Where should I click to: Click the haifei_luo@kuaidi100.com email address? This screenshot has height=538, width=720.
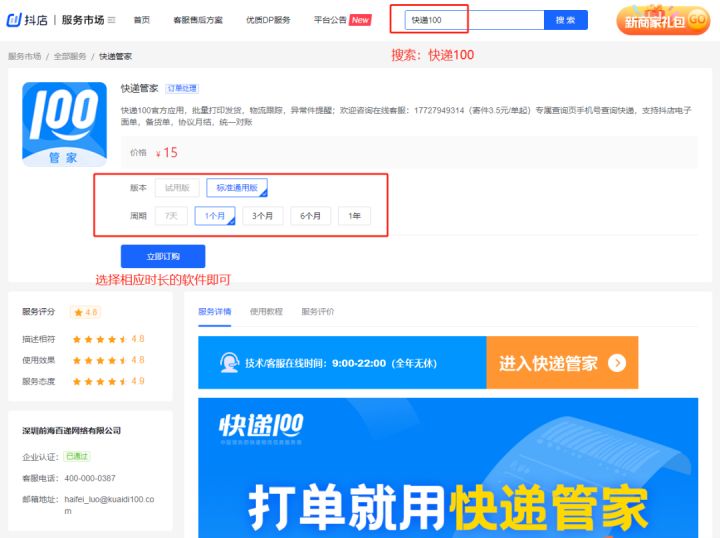point(109,504)
